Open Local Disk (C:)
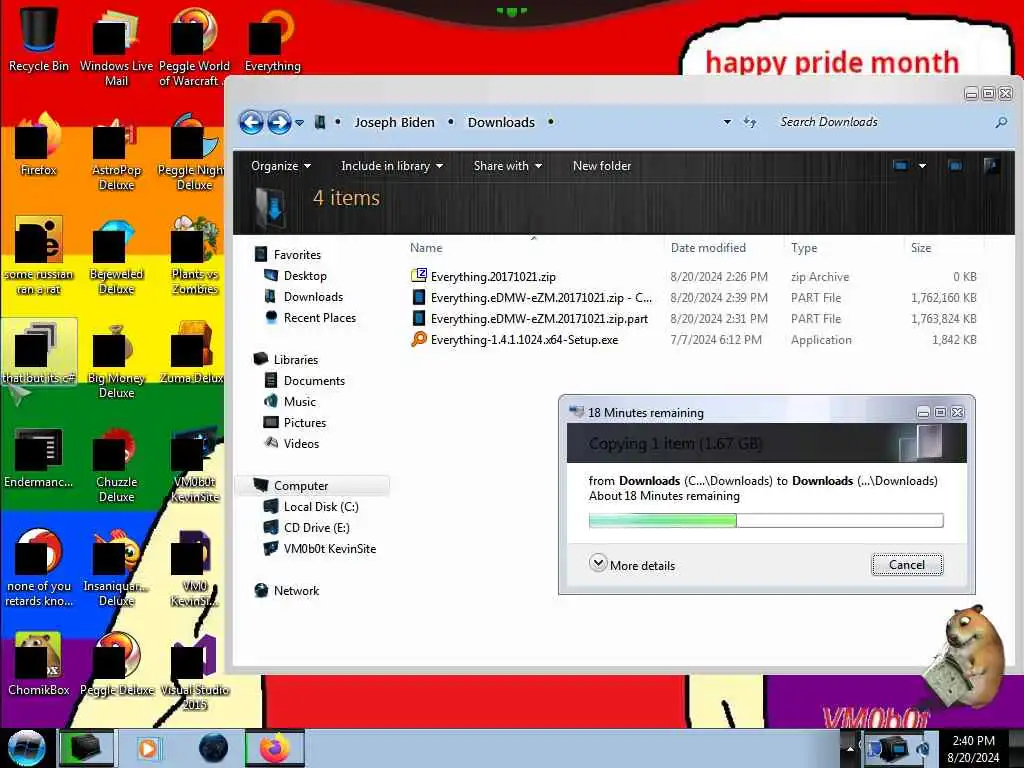Viewport: 1024px width, 768px height. pyautogui.click(x=321, y=507)
